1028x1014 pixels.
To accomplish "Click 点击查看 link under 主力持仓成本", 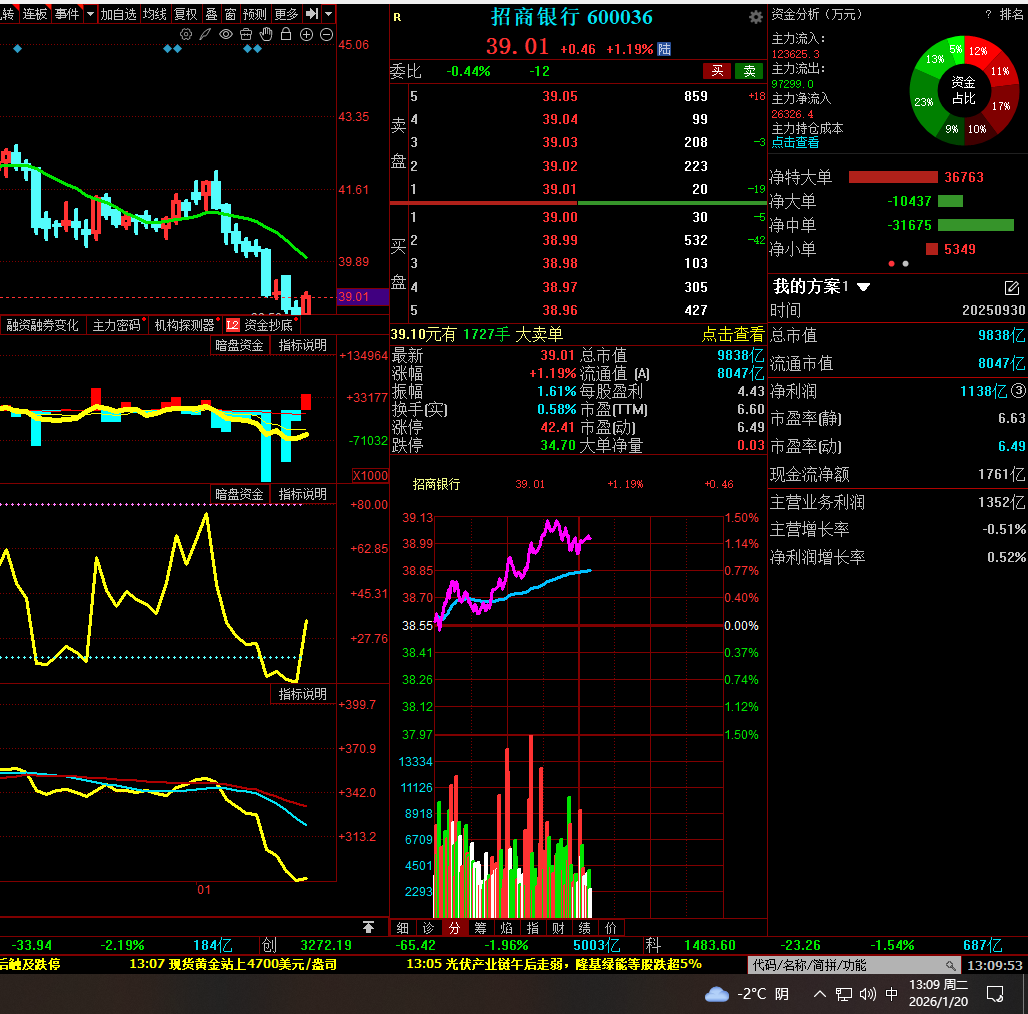I will pos(795,142).
